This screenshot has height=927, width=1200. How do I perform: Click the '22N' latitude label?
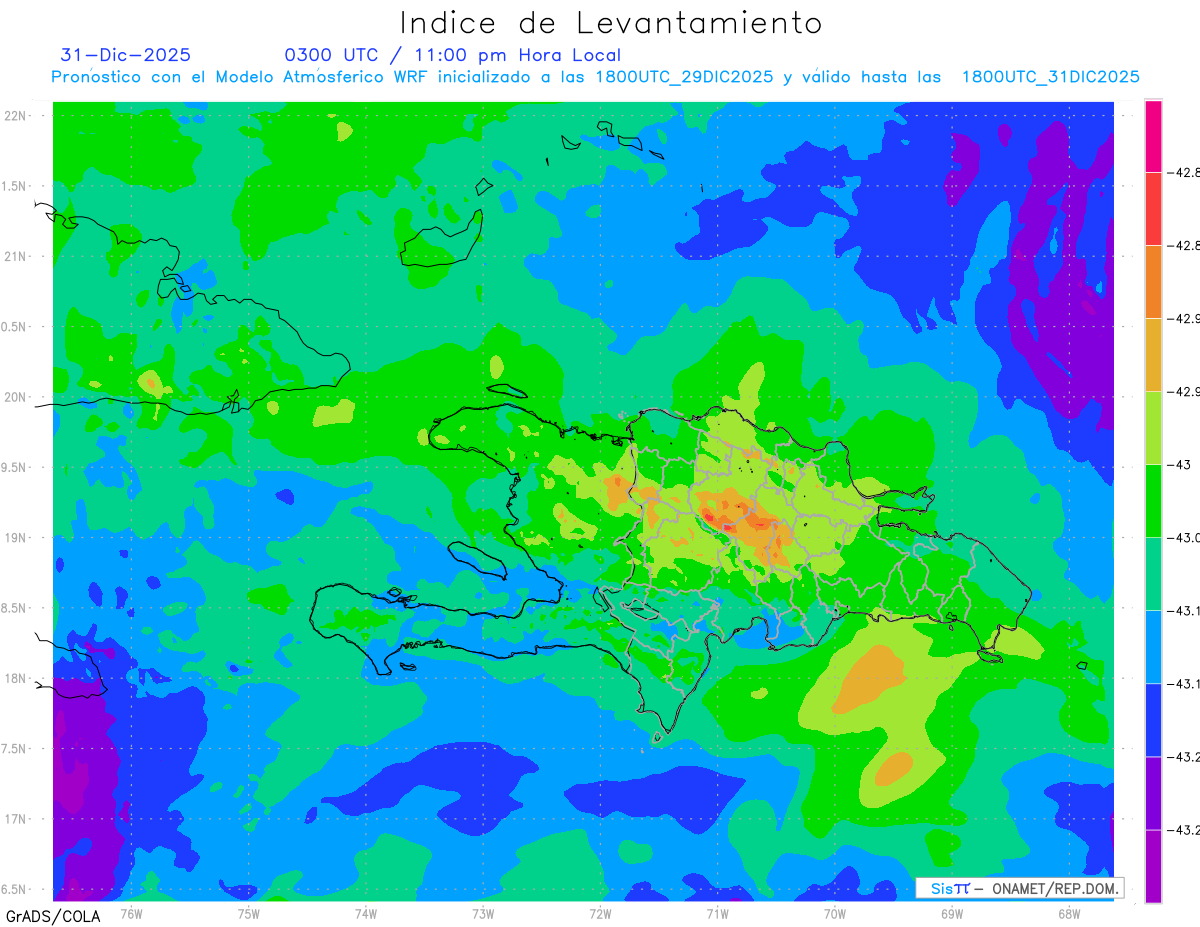click(17, 116)
